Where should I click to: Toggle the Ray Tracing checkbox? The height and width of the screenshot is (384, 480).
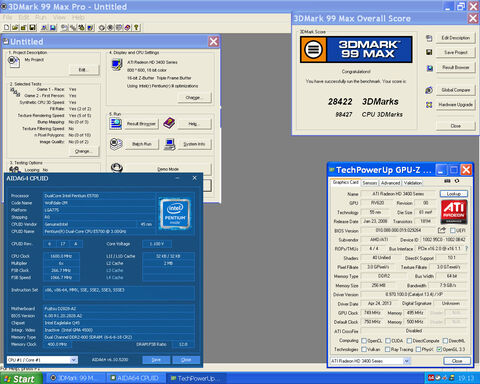[x=387, y=349]
